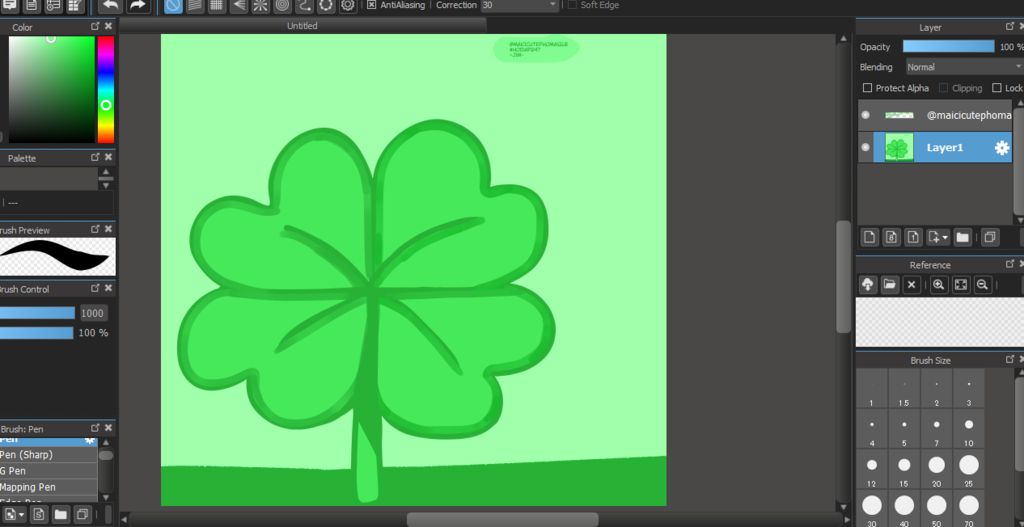Toggle the AntiAliasing checkbox
This screenshot has width=1024, height=527.
[x=372, y=5]
